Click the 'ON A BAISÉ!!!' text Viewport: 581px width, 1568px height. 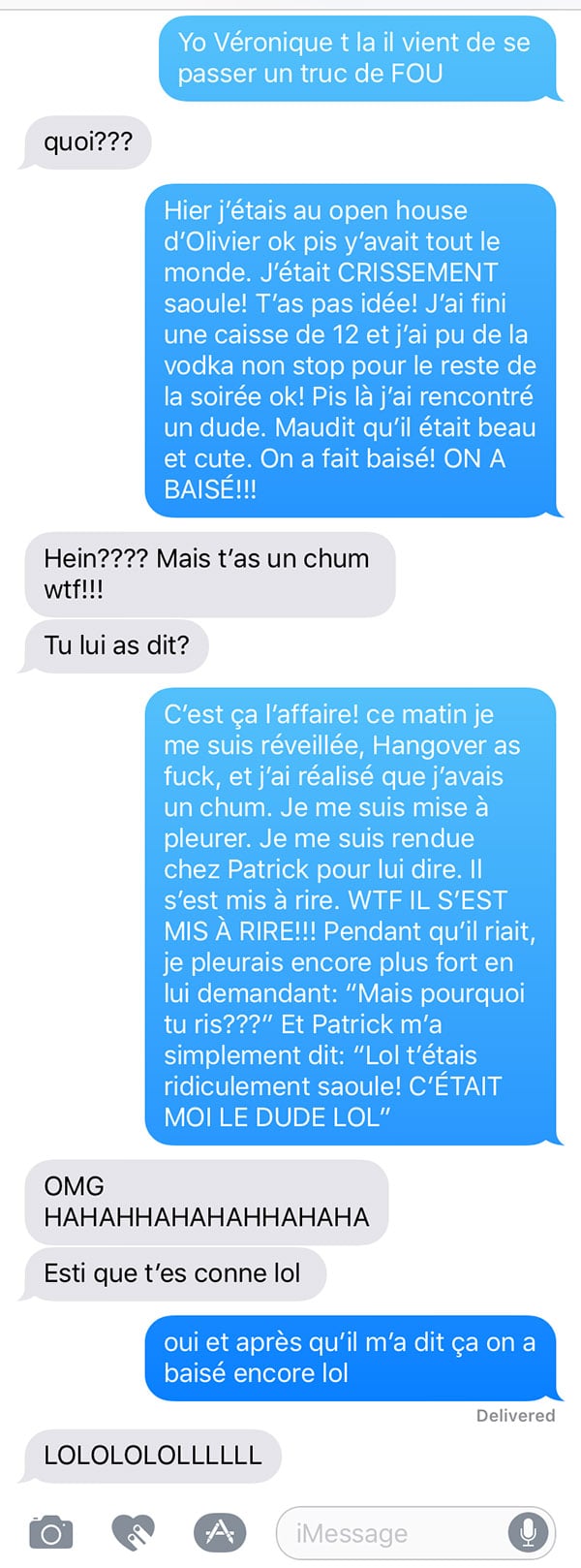click(335, 474)
